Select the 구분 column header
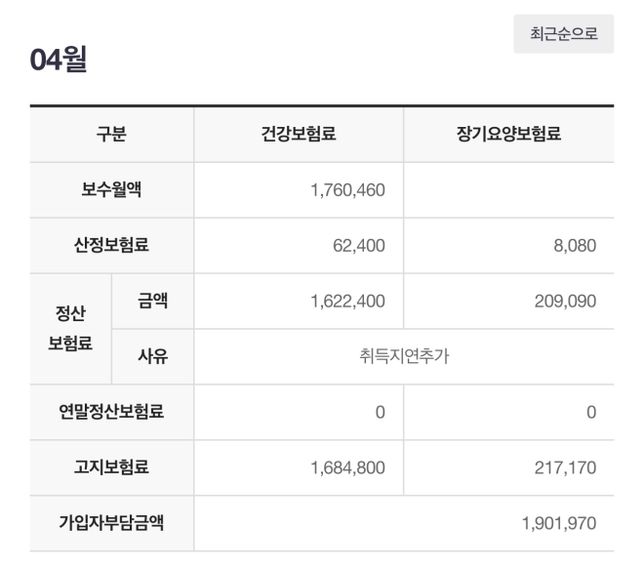Image resolution: width=644 pixels, height=567 pixels. point(111,134)
